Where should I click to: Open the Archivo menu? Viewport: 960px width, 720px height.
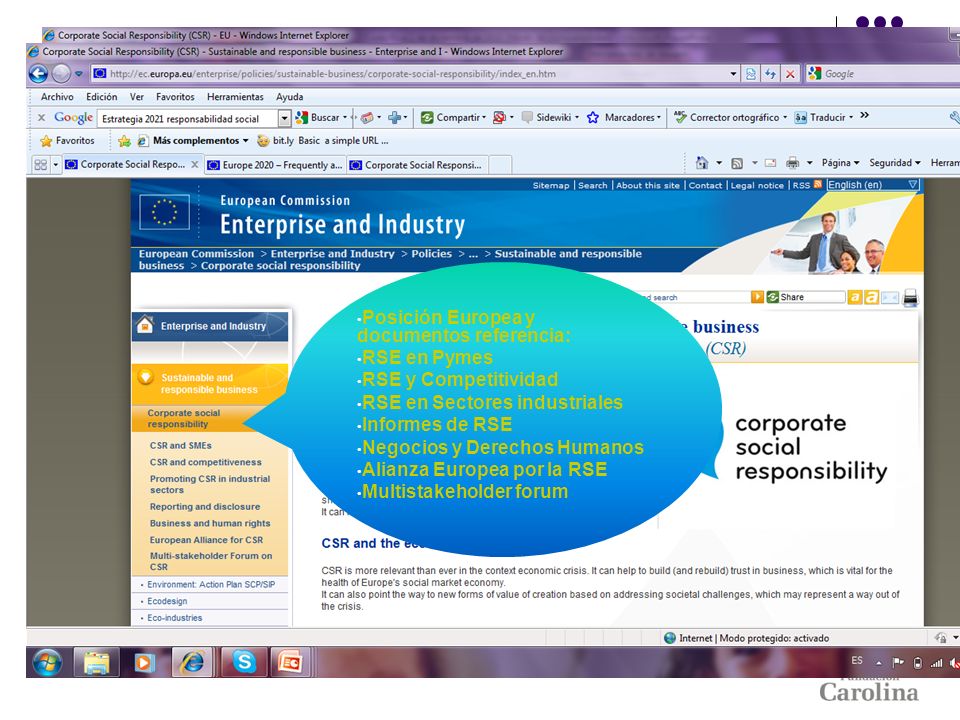(x=57, y=97)
